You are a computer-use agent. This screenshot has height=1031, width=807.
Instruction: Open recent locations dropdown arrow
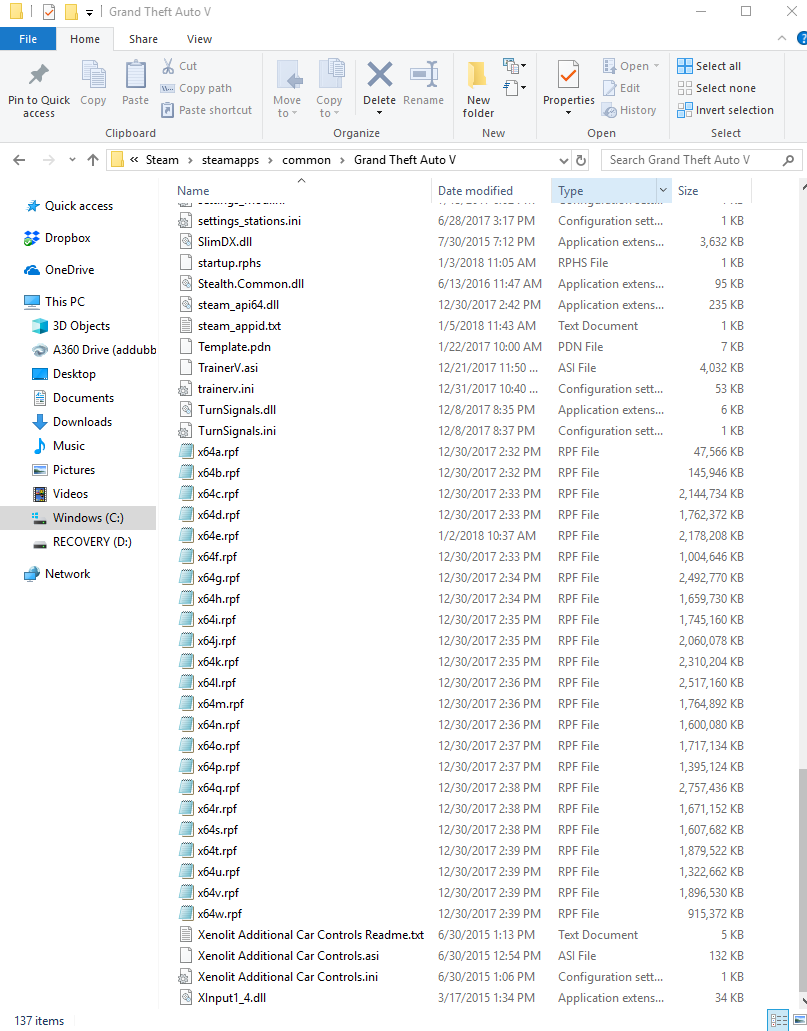click(x=72, y=160)
